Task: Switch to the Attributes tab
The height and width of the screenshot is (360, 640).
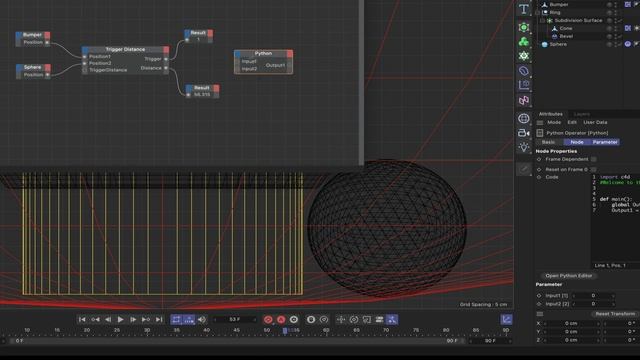Action: pyautogui.click(x=551, y=114)
